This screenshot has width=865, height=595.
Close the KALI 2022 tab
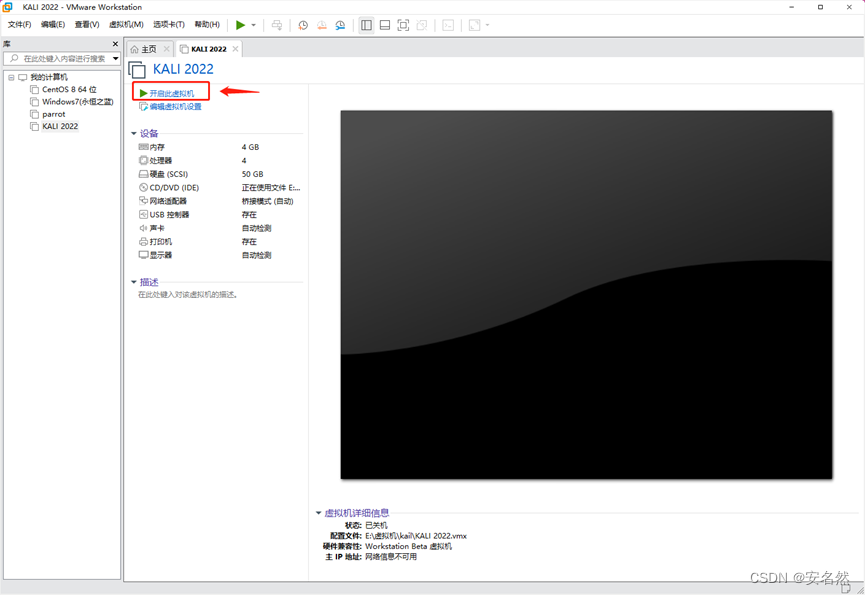(x=236, y=49)
